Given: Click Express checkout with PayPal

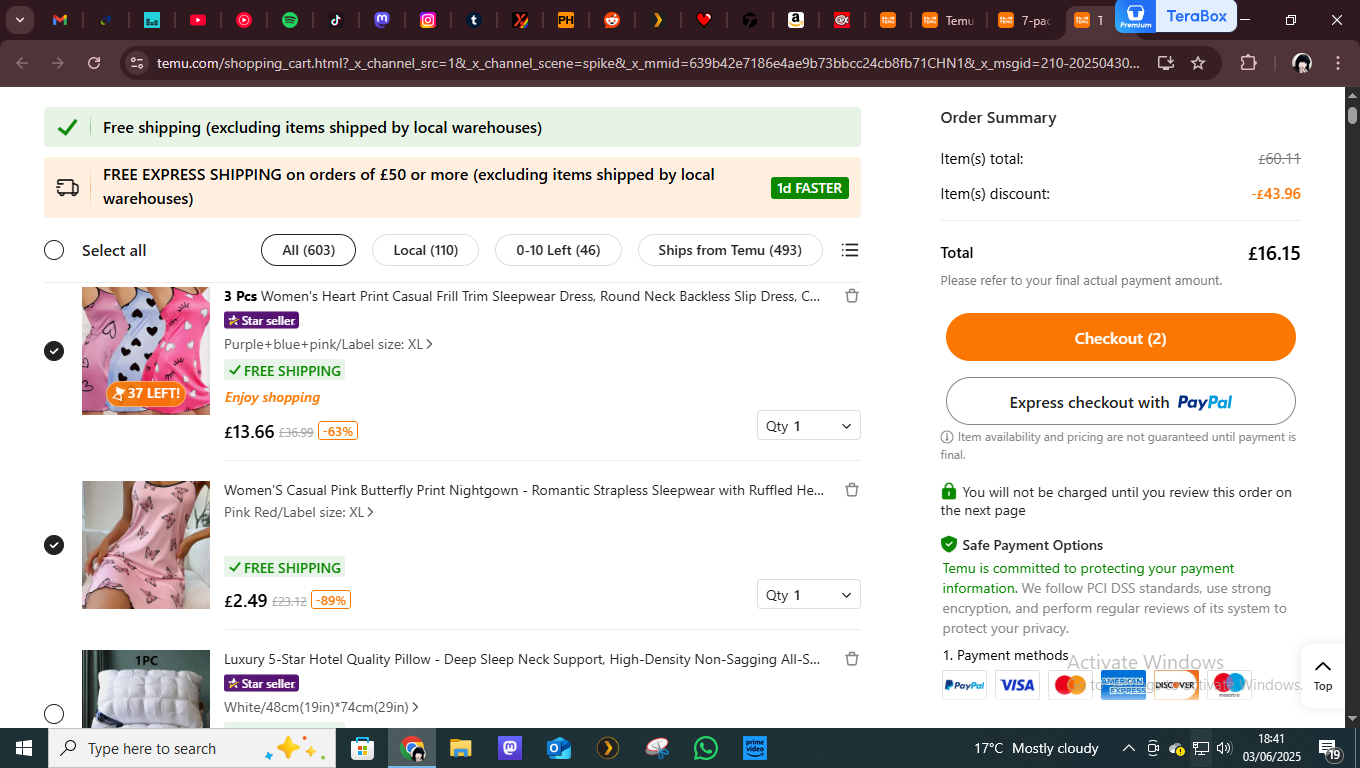Looking at the screenshot, I should tap(1121, 402).
